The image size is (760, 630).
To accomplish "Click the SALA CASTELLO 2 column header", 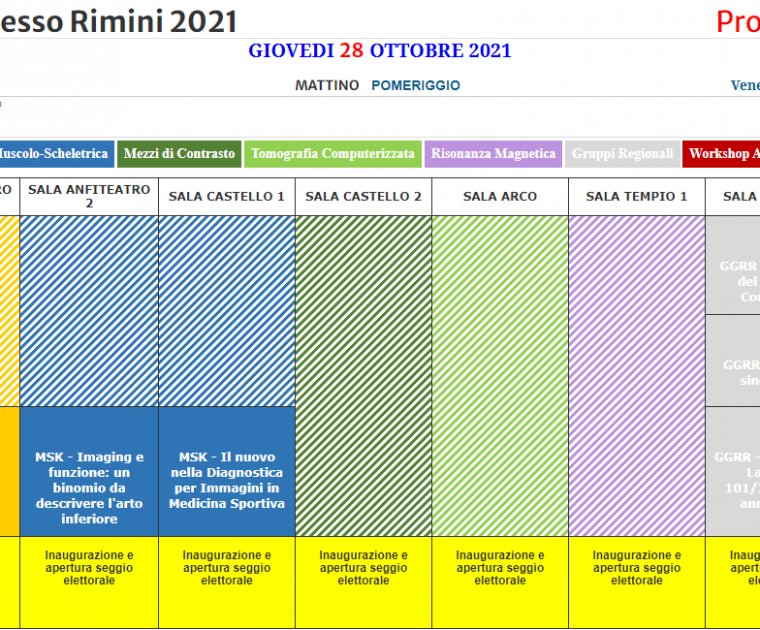I will (363, 197).
